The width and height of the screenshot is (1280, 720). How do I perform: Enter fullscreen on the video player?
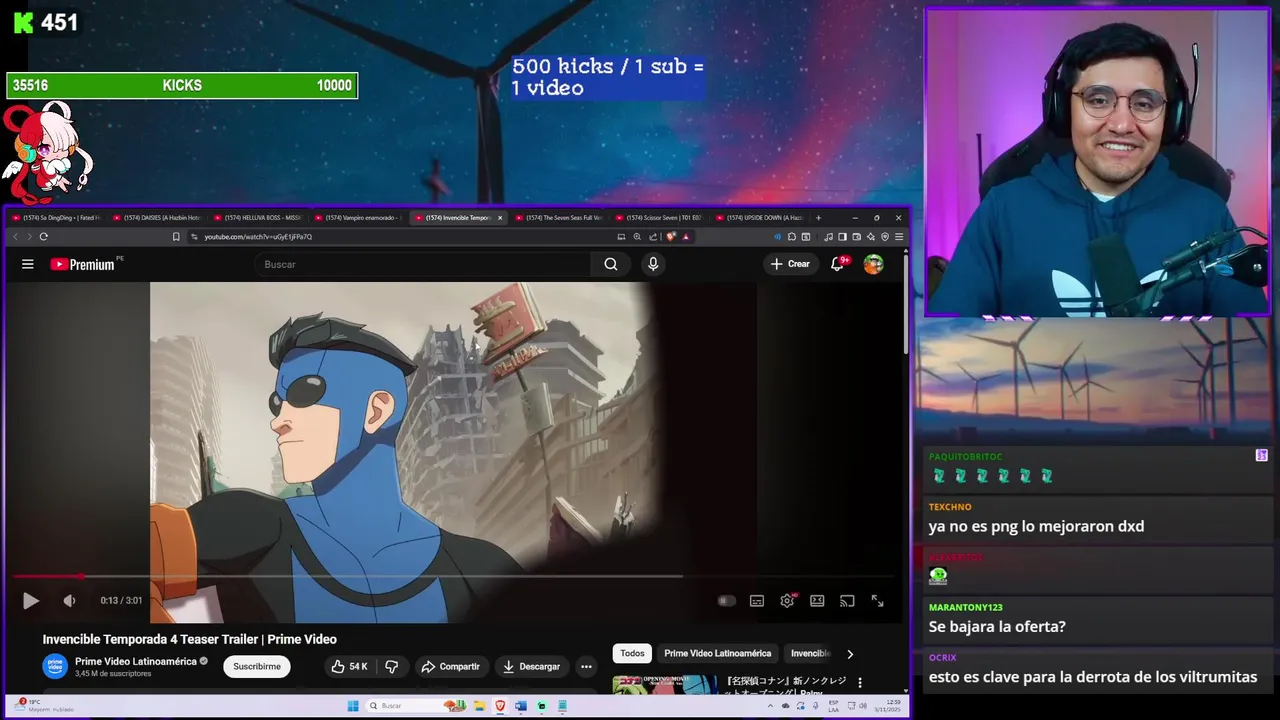coord(877,600)
